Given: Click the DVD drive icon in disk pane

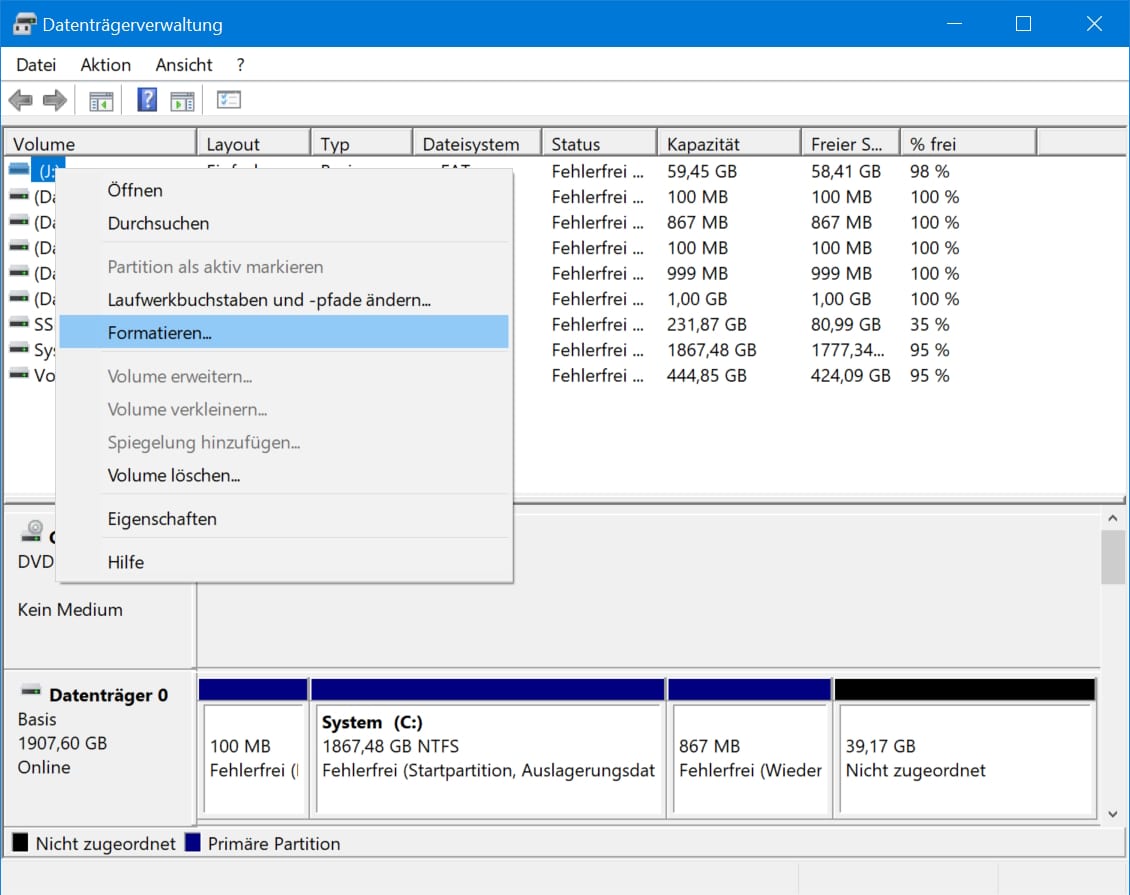Looking at the screenshot, I should (32, 530).
